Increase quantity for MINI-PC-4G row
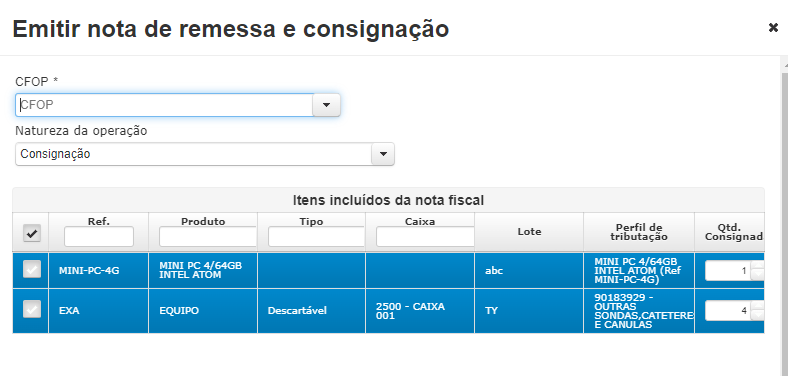The image size is (788, 376). click(x=757, y=266)
